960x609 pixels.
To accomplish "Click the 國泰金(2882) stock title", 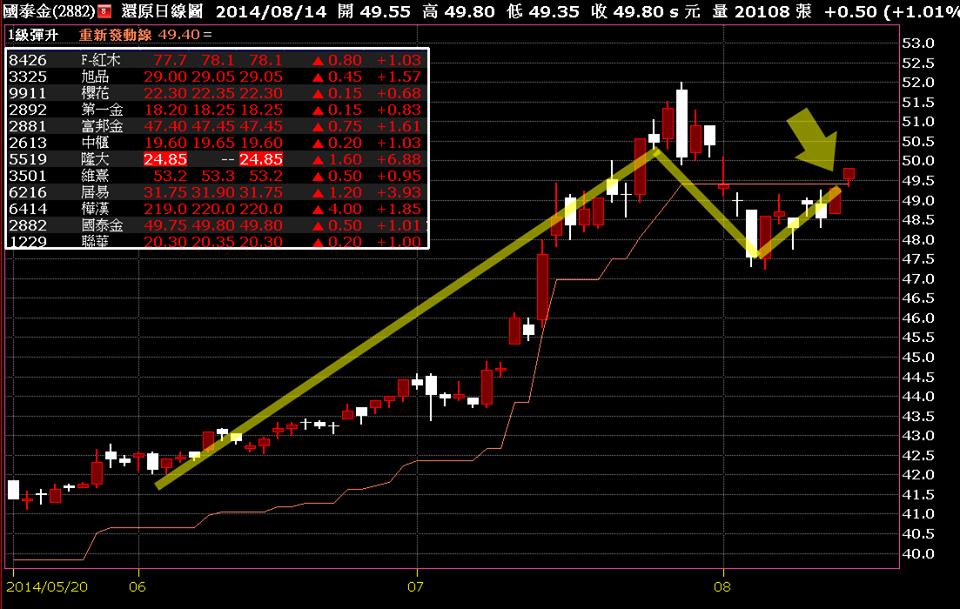I will [x=49, y=11].
